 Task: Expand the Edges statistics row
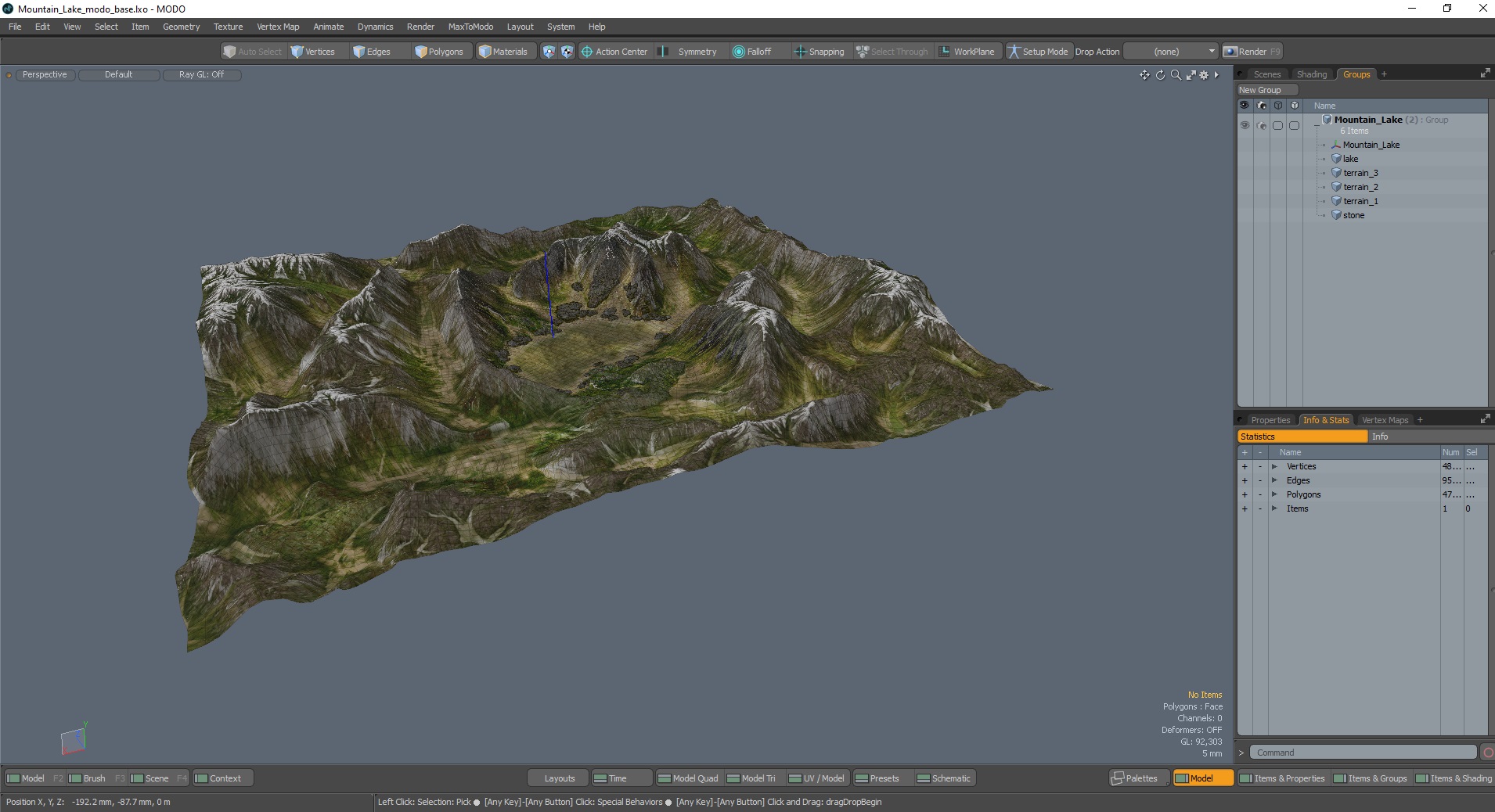[1274, 480]
